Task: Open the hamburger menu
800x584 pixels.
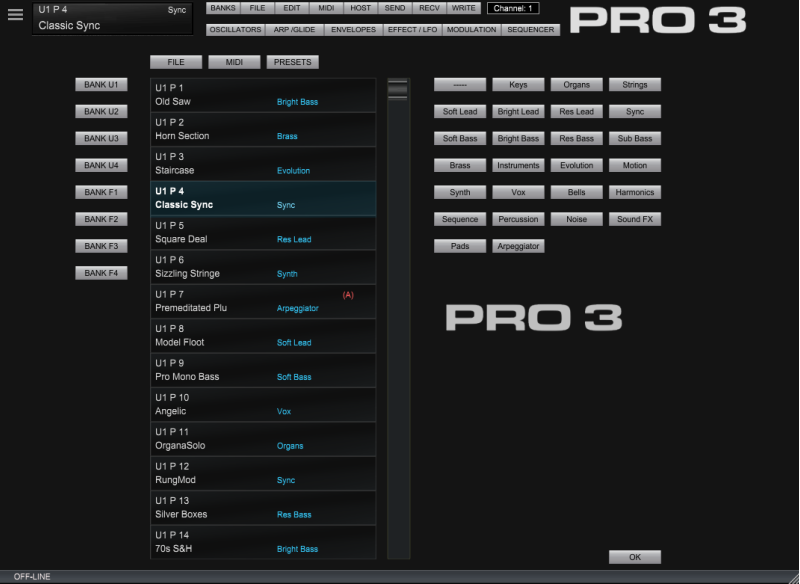Action: 14,14
